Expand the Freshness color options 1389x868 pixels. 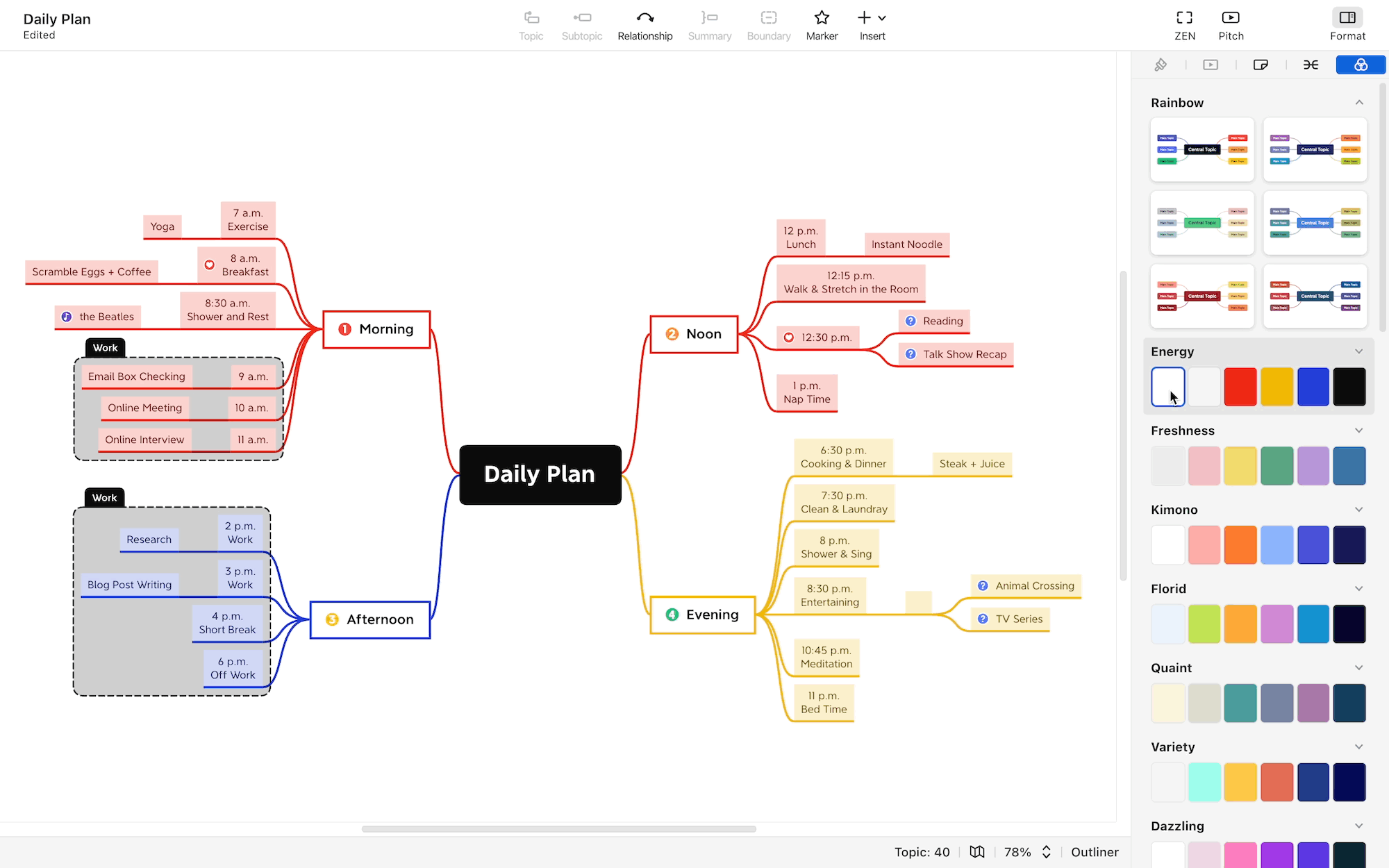(1359, 431)
